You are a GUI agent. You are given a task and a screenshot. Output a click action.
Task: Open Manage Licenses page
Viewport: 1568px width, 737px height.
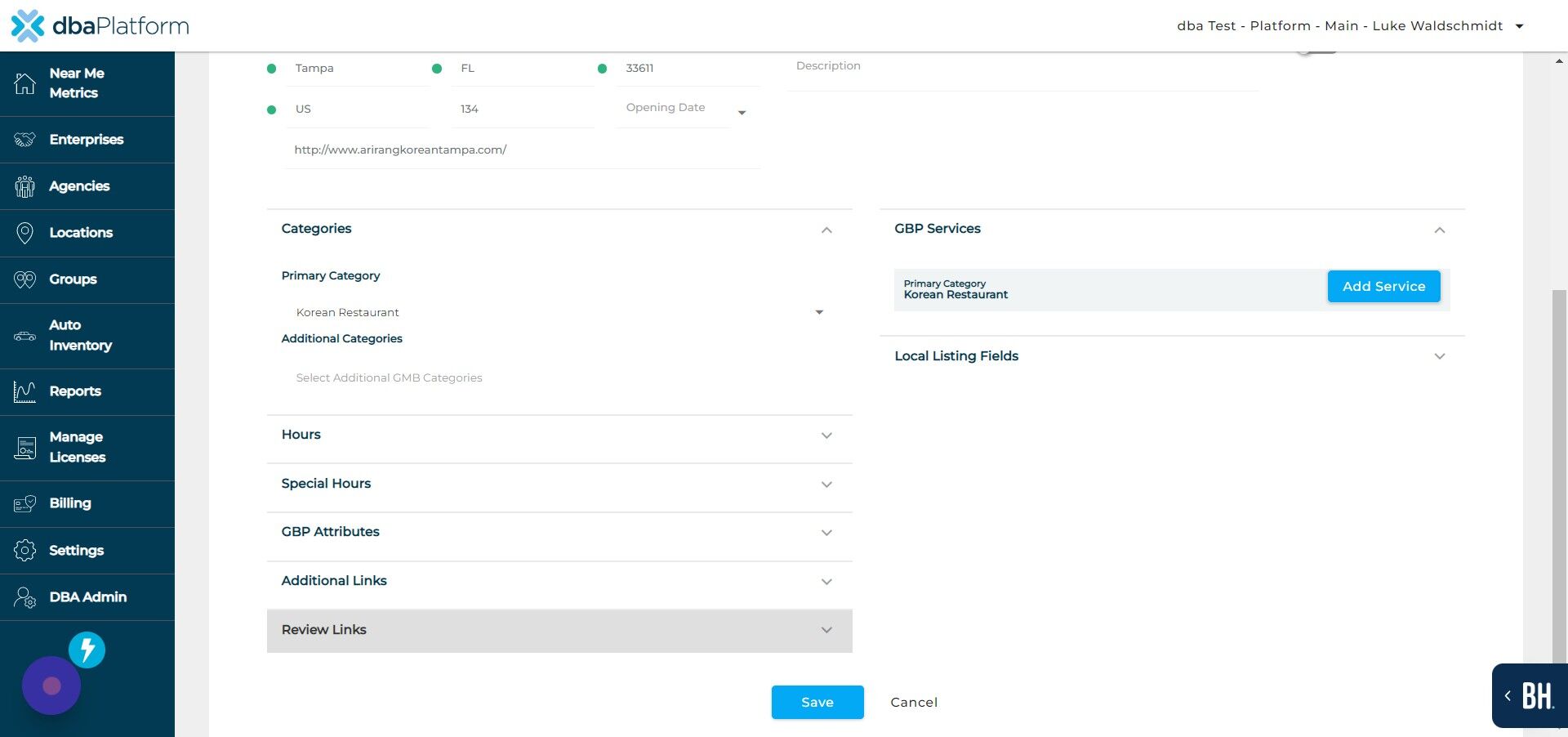point(87,448)
